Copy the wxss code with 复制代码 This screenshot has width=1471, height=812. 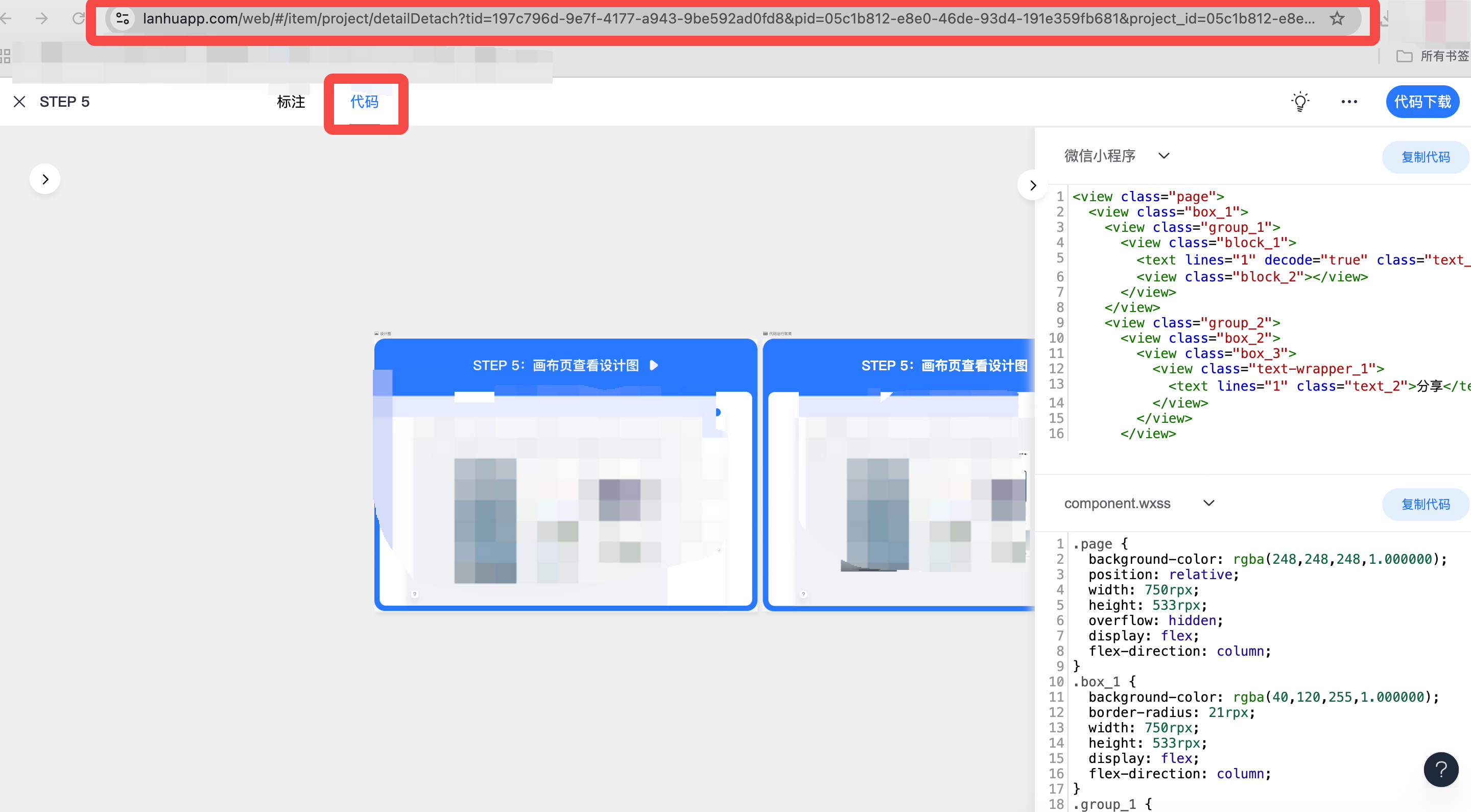[x=1425, y=504]
